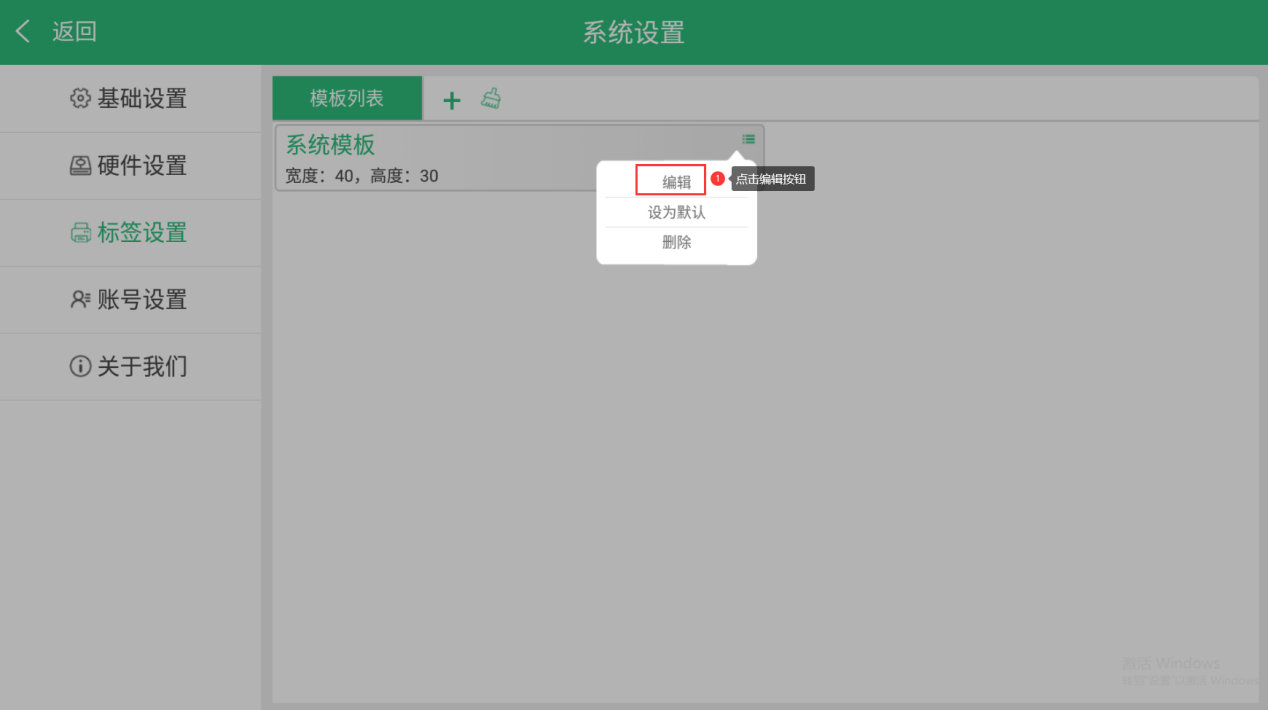1268x710 pixels.
Task: Choose 删除 from the popup menu
Action: (x=676, y=242)
